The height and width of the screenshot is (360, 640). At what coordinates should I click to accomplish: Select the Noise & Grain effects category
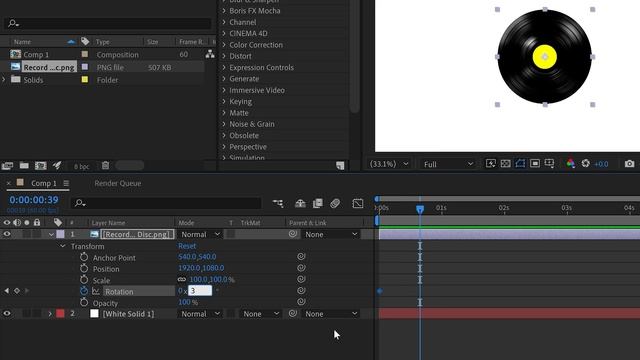251,124
